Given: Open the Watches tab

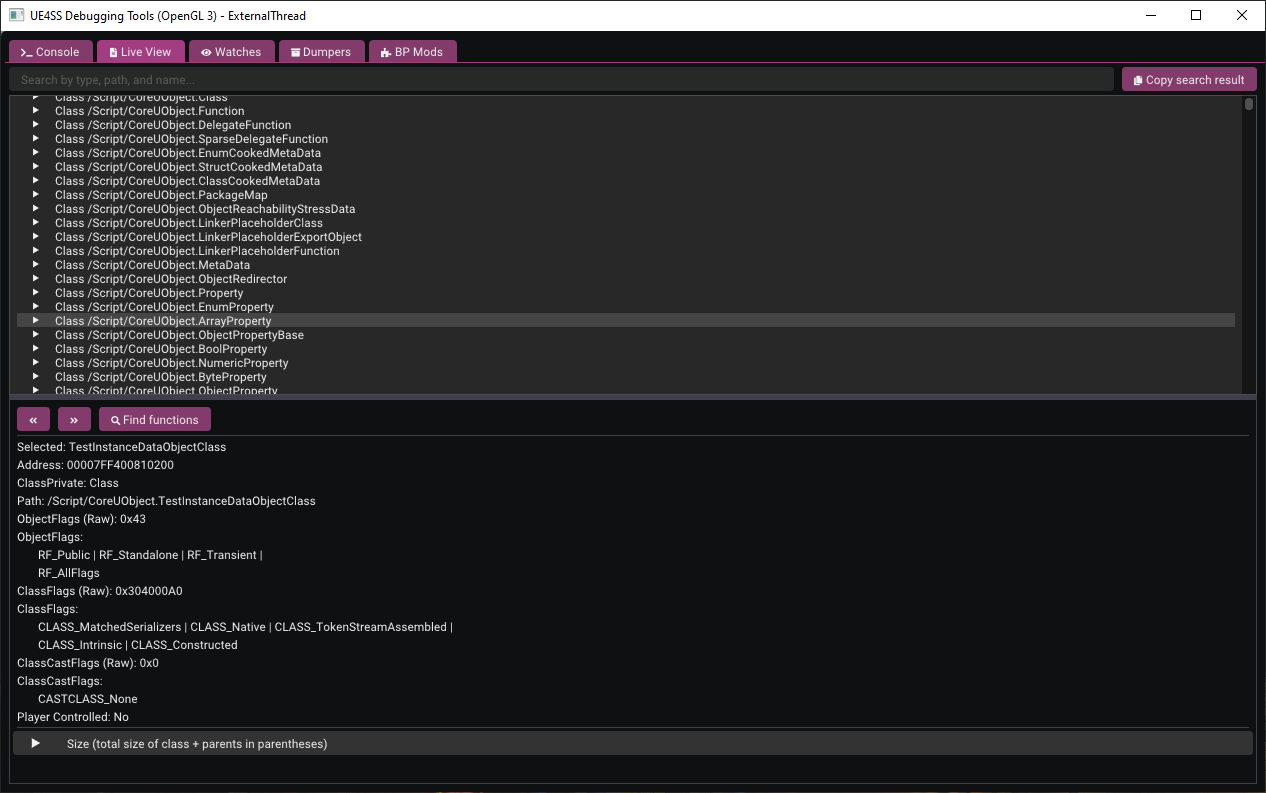Looking at the screenshot, I should click(x=231, y=52).
